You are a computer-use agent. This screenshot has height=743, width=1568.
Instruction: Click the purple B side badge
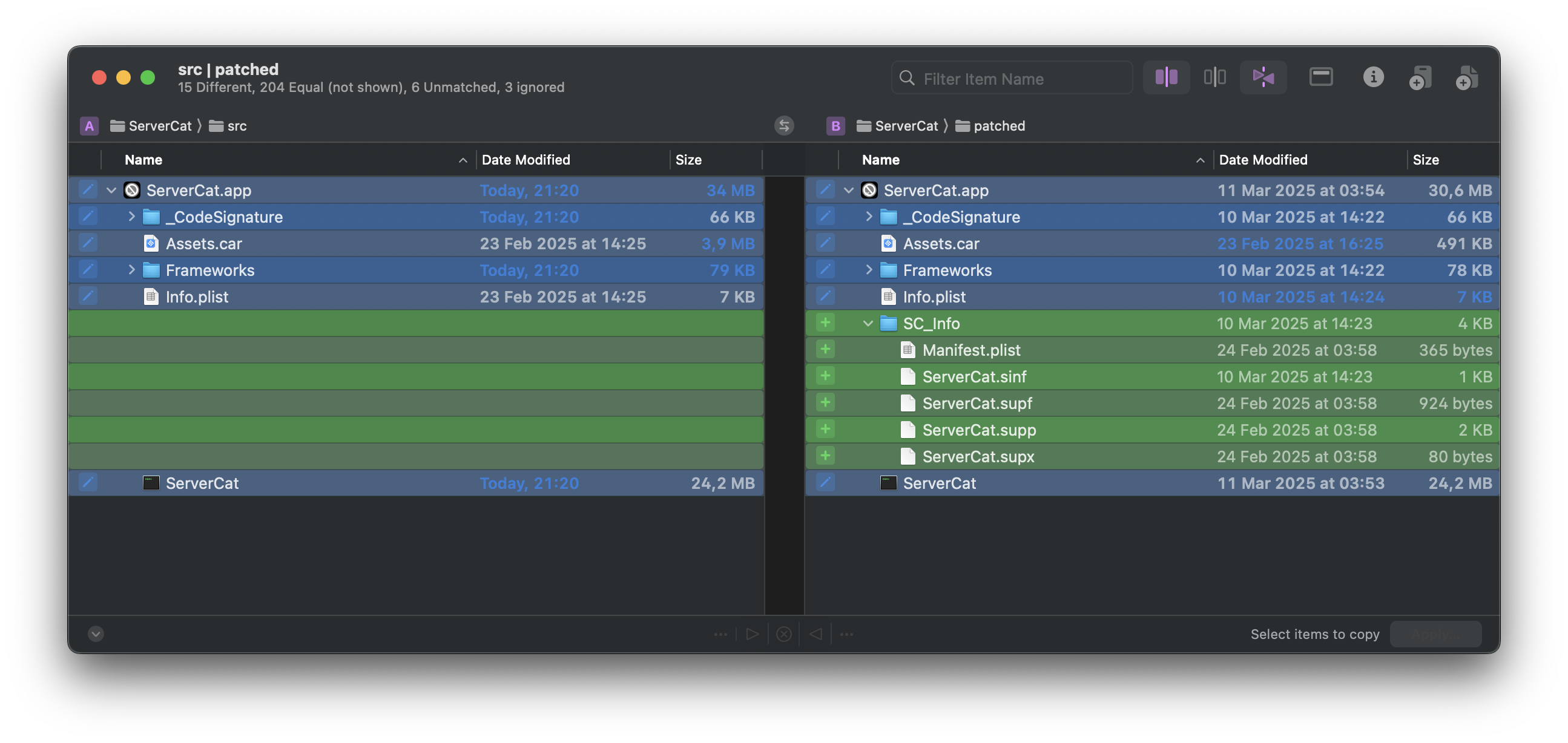point(835,125)
